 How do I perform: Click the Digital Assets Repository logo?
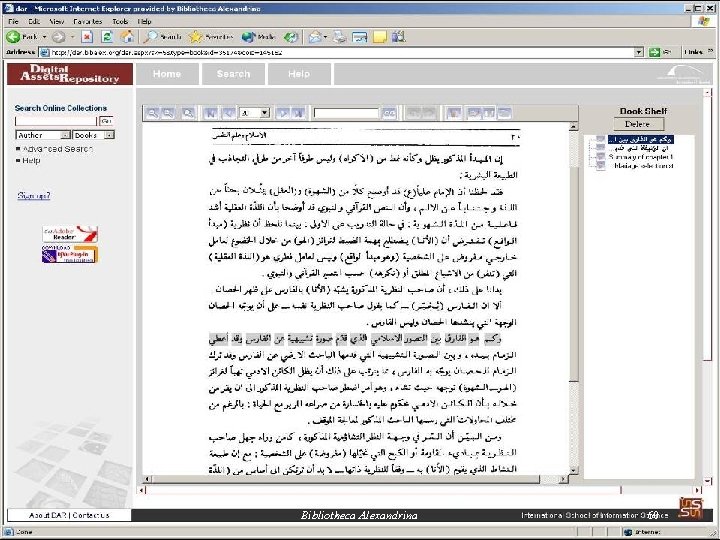click(x=70, y=74)
